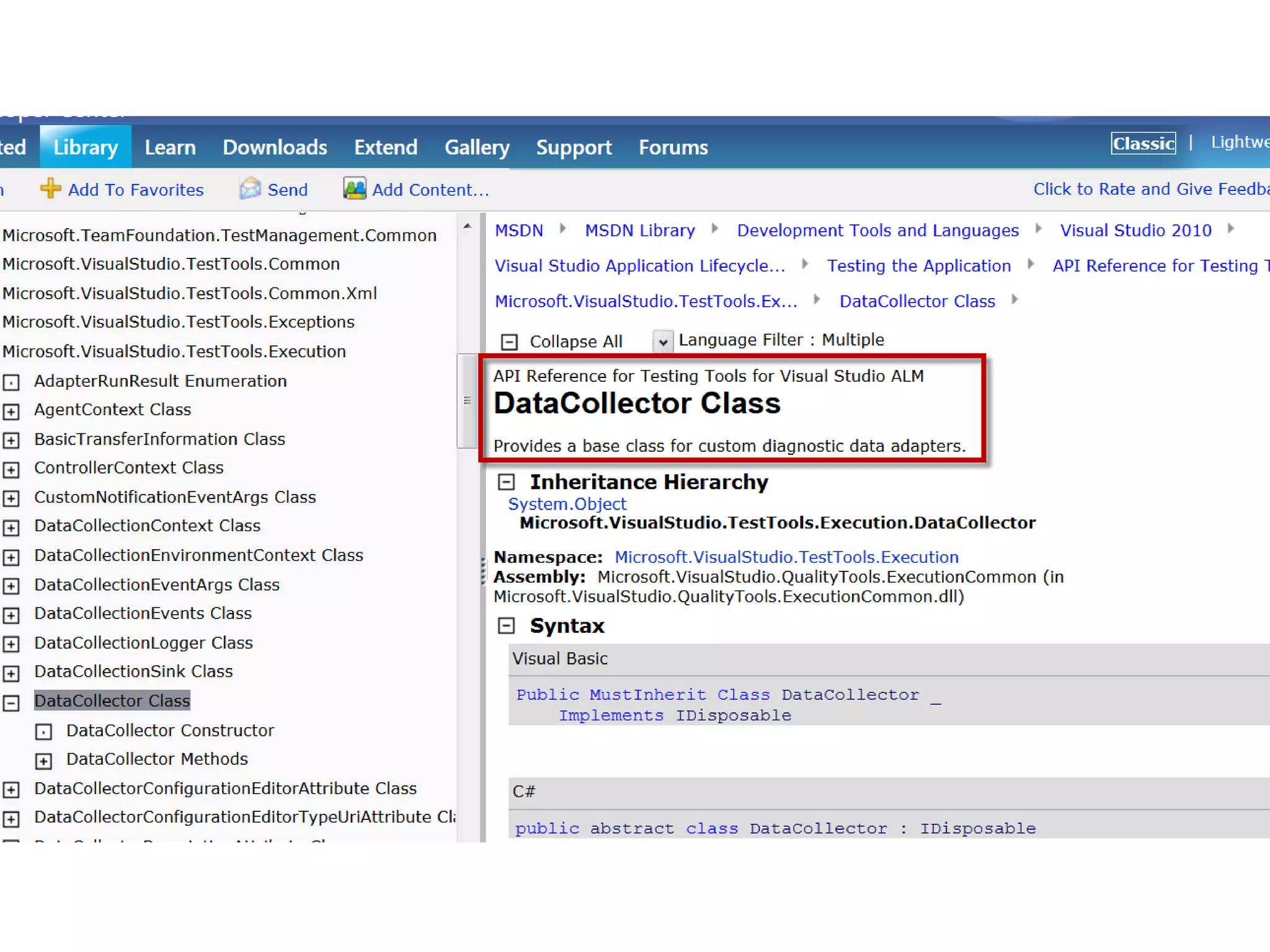
Task: Click the left pane scrollbar thumb
Action: point(467,400)
